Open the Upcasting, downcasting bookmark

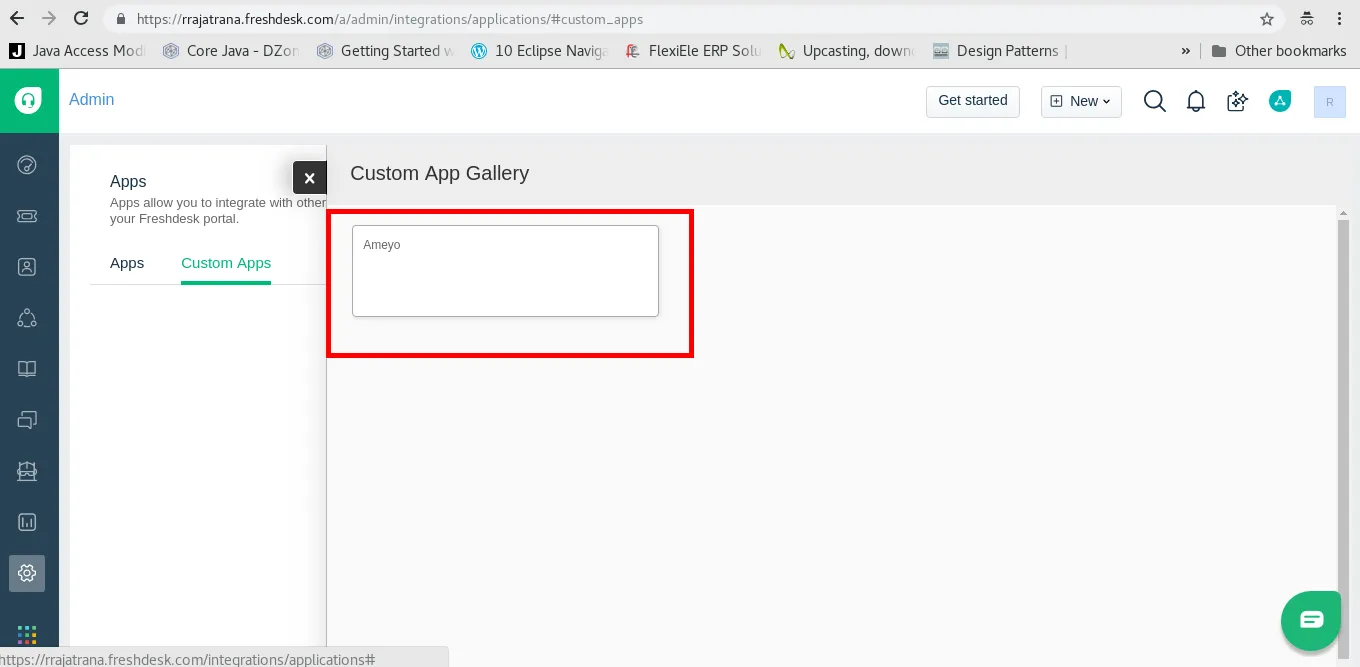pos(848,51)
